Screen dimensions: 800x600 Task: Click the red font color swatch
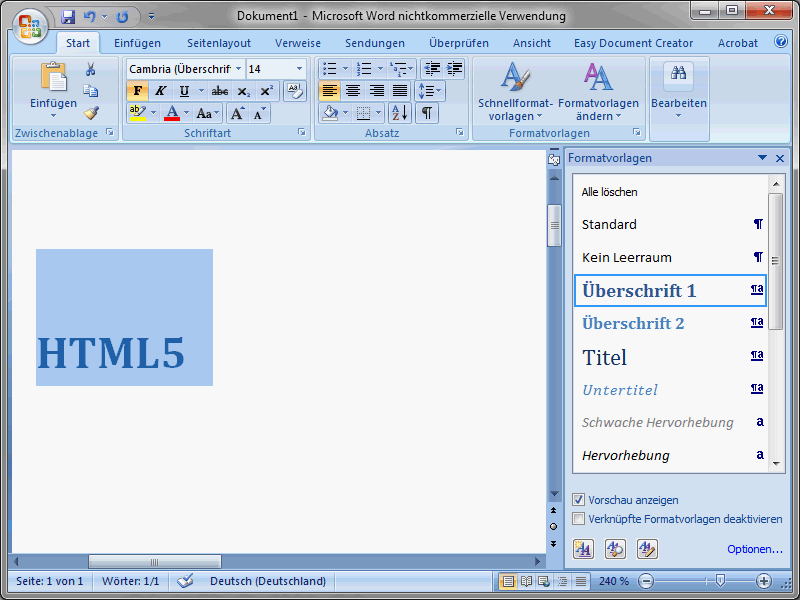click(172, 113)
